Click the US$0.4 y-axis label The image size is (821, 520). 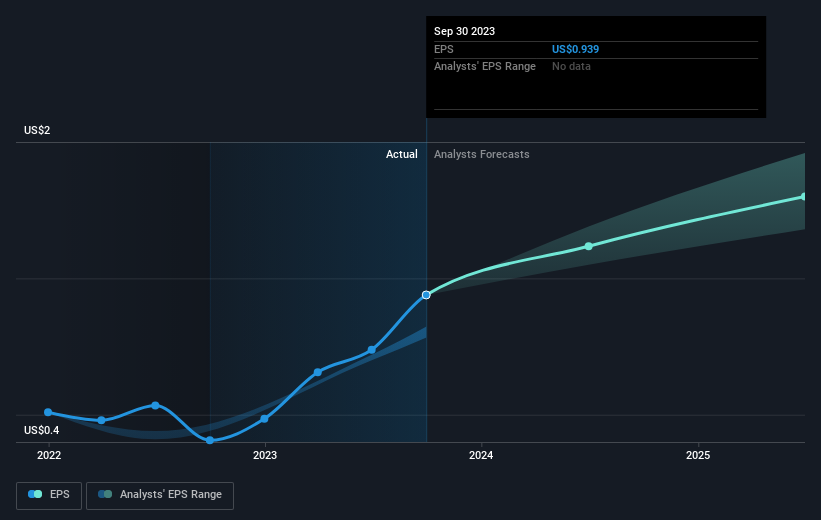click(x=41, y=430)
